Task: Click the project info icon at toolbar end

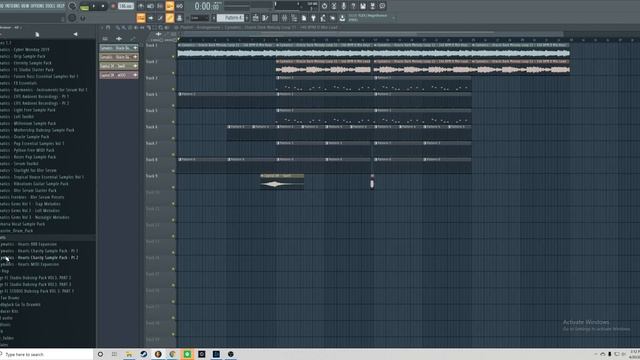Action: tap(382, 6)
